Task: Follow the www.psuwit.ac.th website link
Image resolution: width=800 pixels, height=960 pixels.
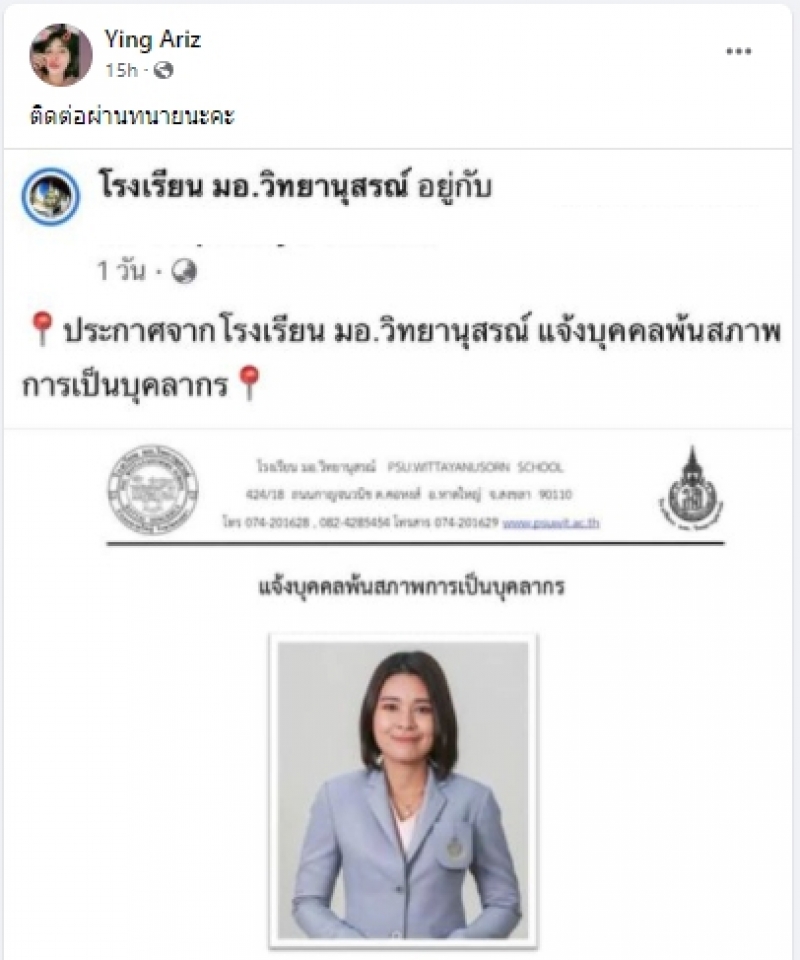Action: coord(551,523)
